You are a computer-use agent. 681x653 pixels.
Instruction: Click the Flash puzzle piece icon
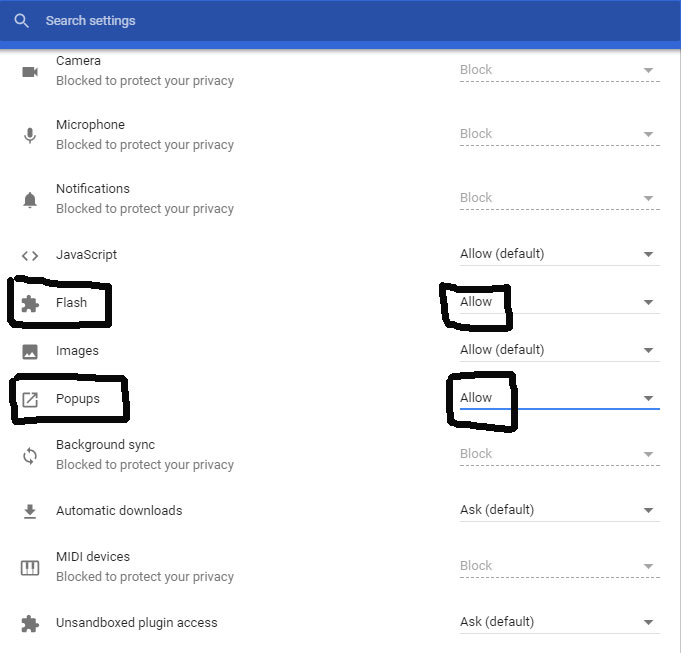tap(30, 303)
